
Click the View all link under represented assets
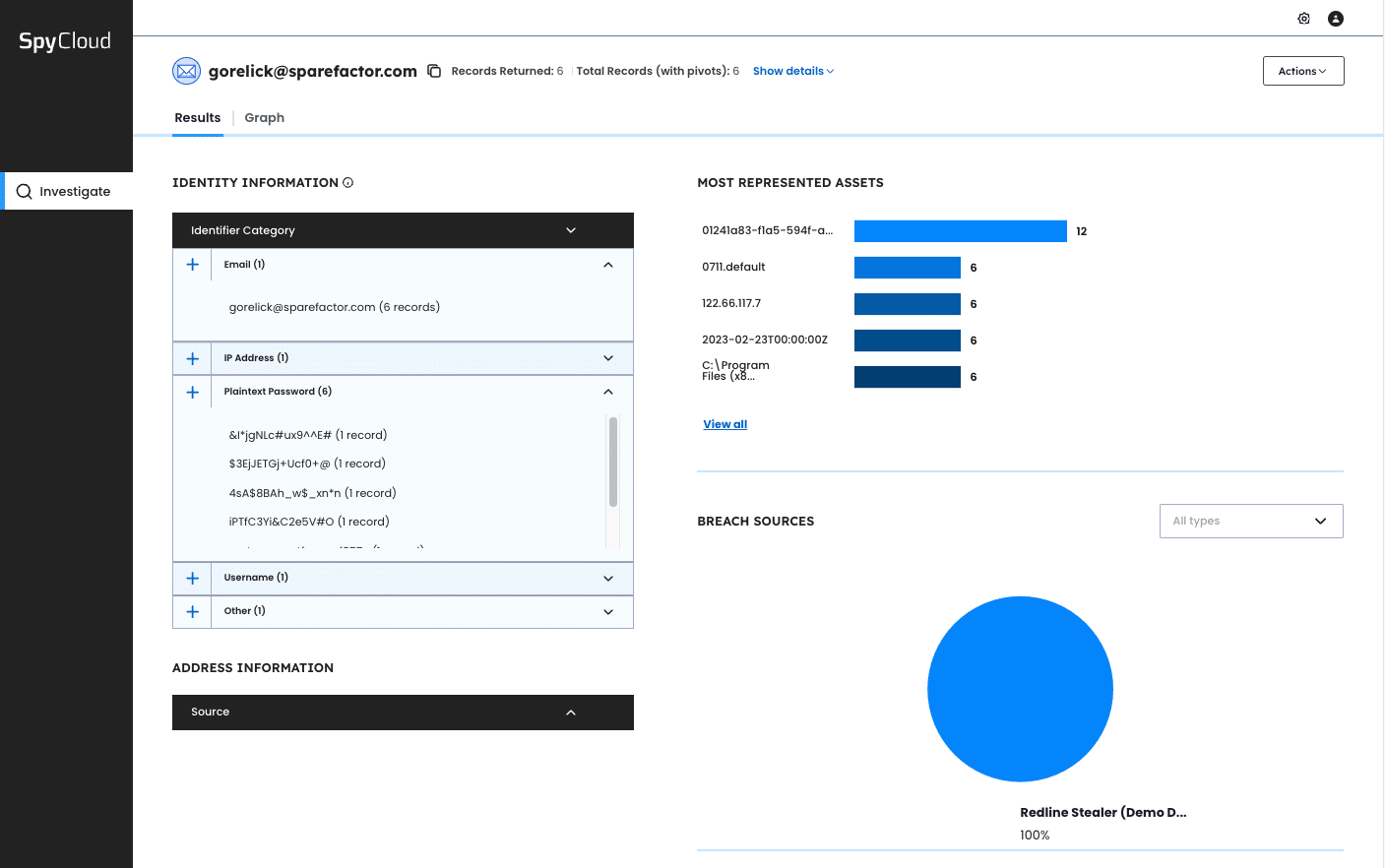pos(724,423)
